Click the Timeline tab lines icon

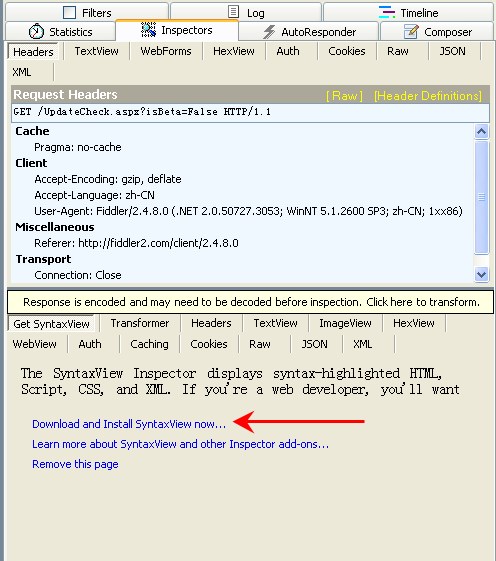(387, 12)
